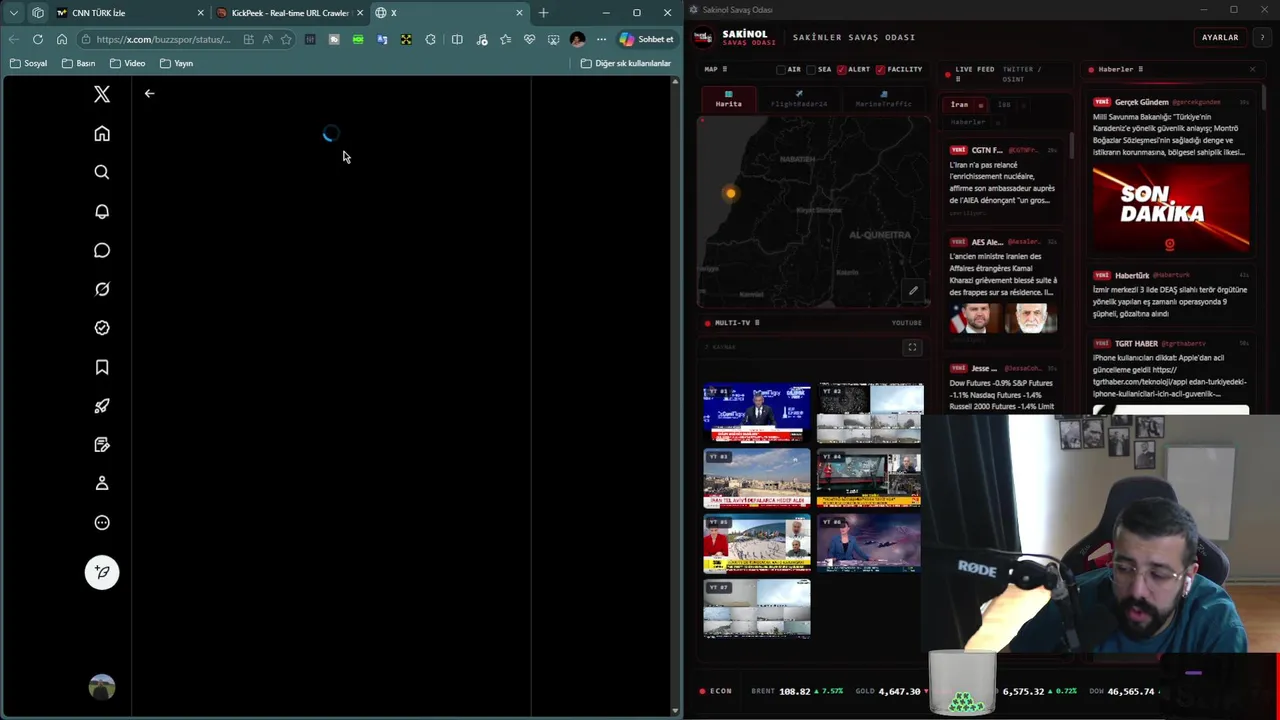Open YT #5 video thumbnail

757,543
